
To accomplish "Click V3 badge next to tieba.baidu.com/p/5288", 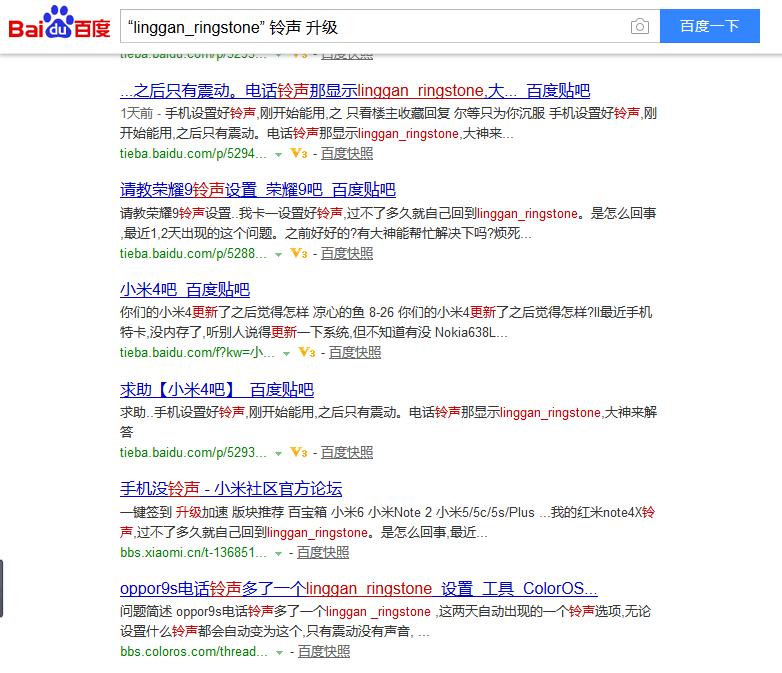I will tap(299, 253).
